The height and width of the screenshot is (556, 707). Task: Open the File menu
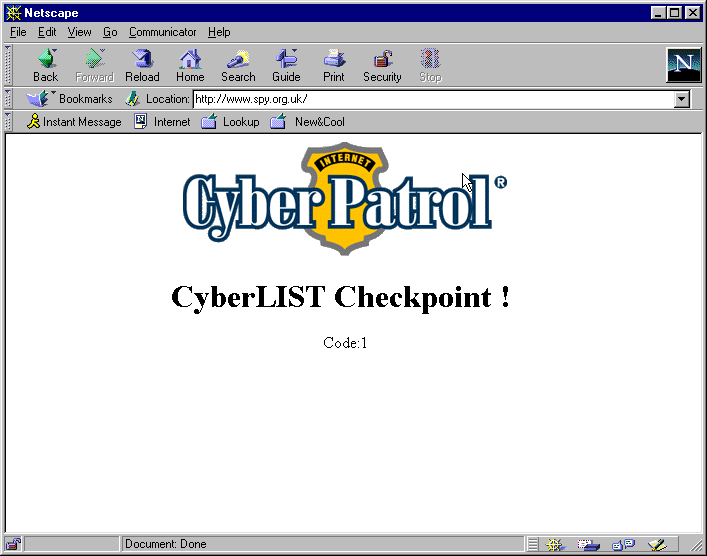(x=18, y=32)
